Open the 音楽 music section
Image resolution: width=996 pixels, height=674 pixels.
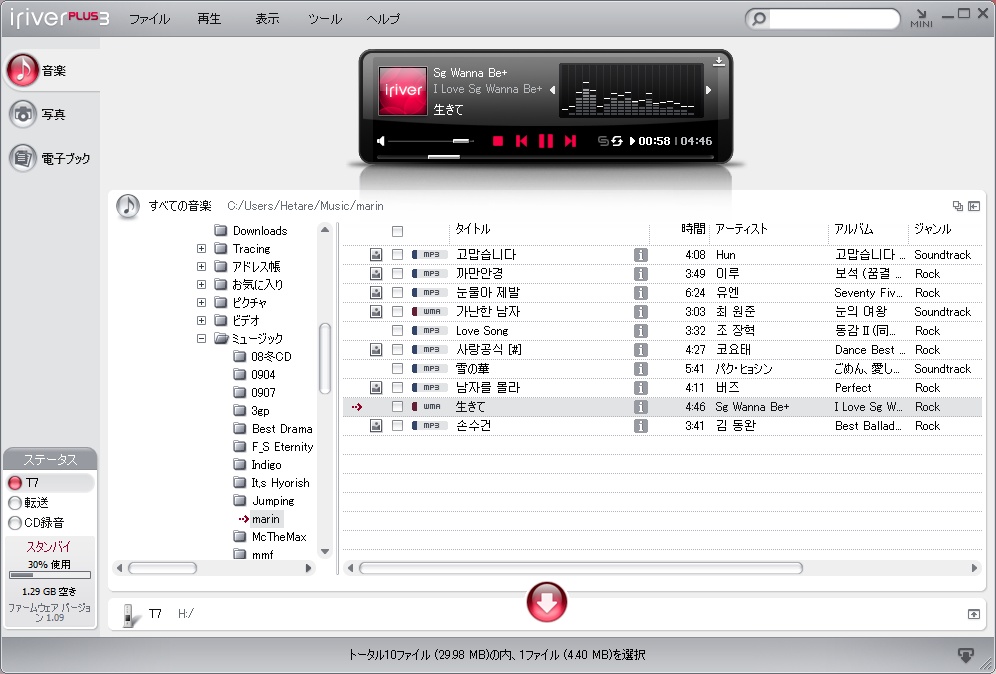(x=36, y=70)
